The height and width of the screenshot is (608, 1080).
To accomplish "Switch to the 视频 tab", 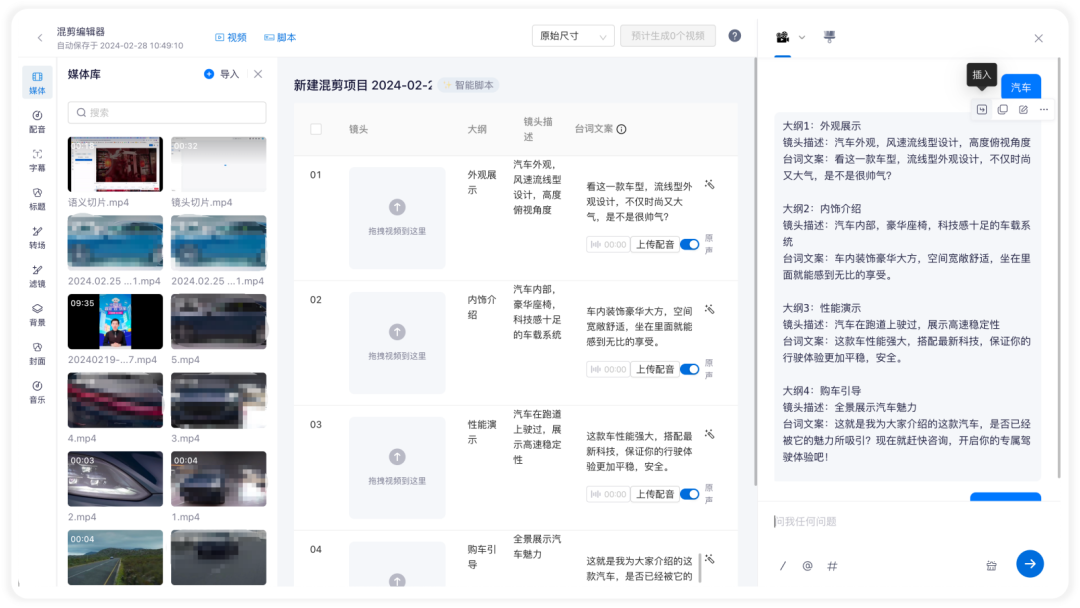I will 231,37.
